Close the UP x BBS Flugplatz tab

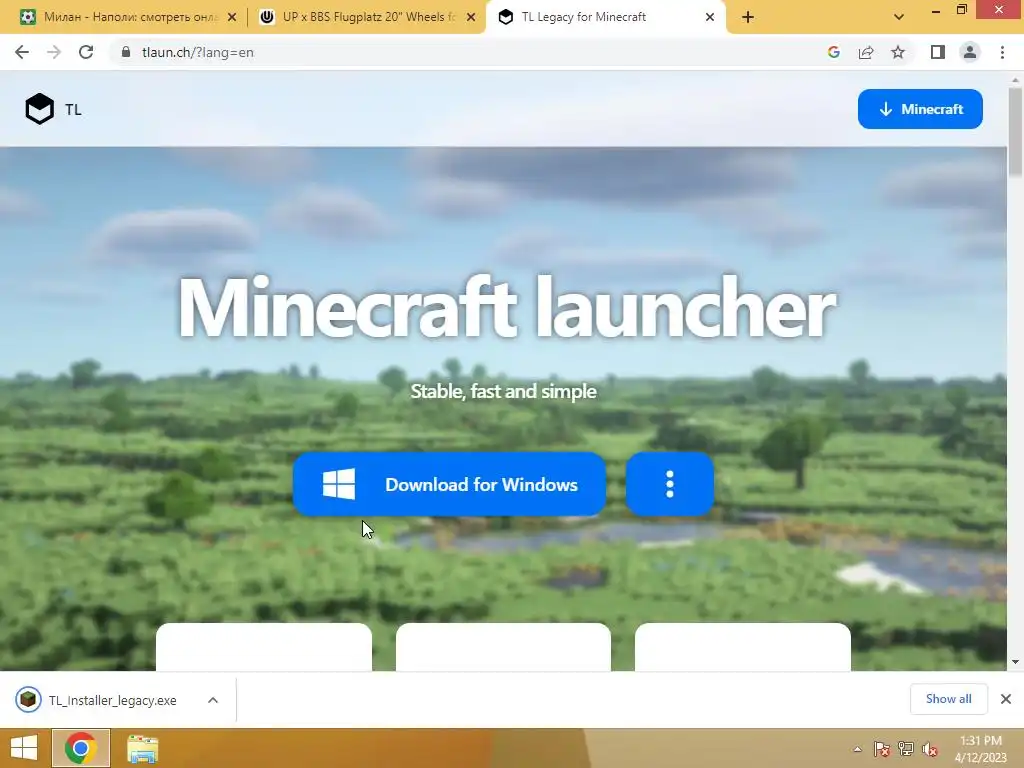point(471,18)
